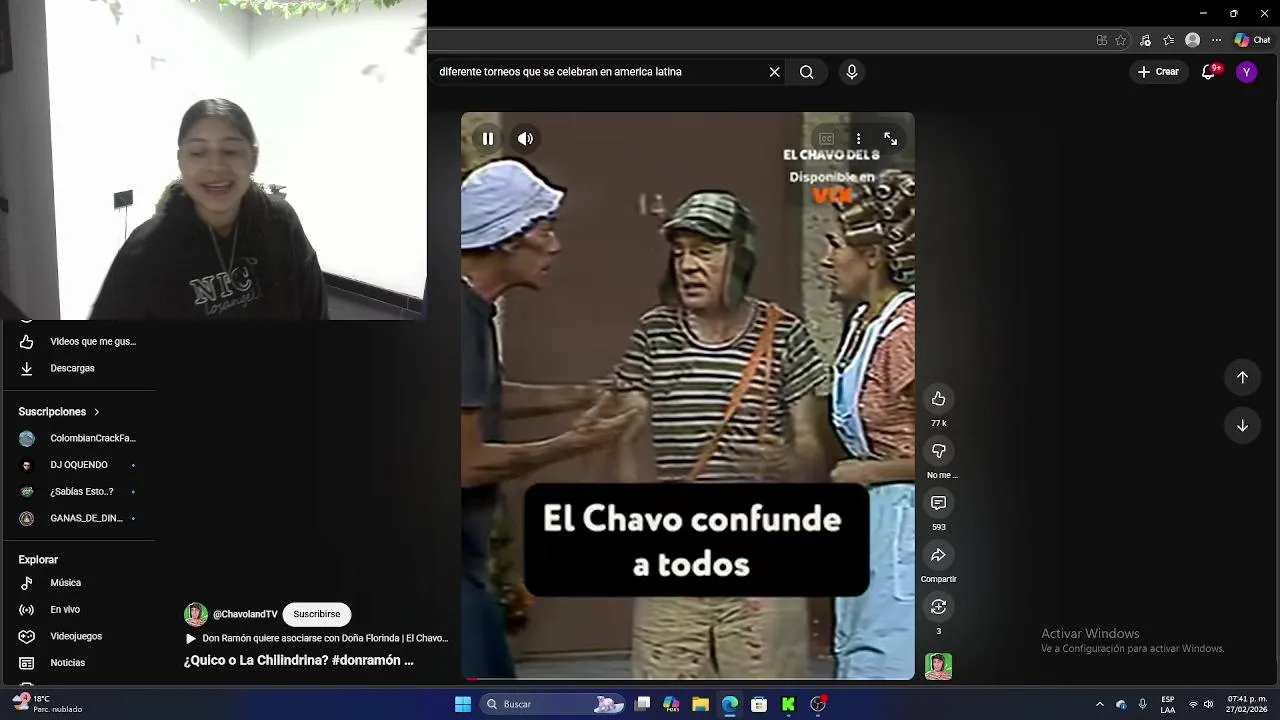The width and height of the screenshot is (1280, 720).
Task: Expand the Short to fullscreen
Action: tap(890, 139)
